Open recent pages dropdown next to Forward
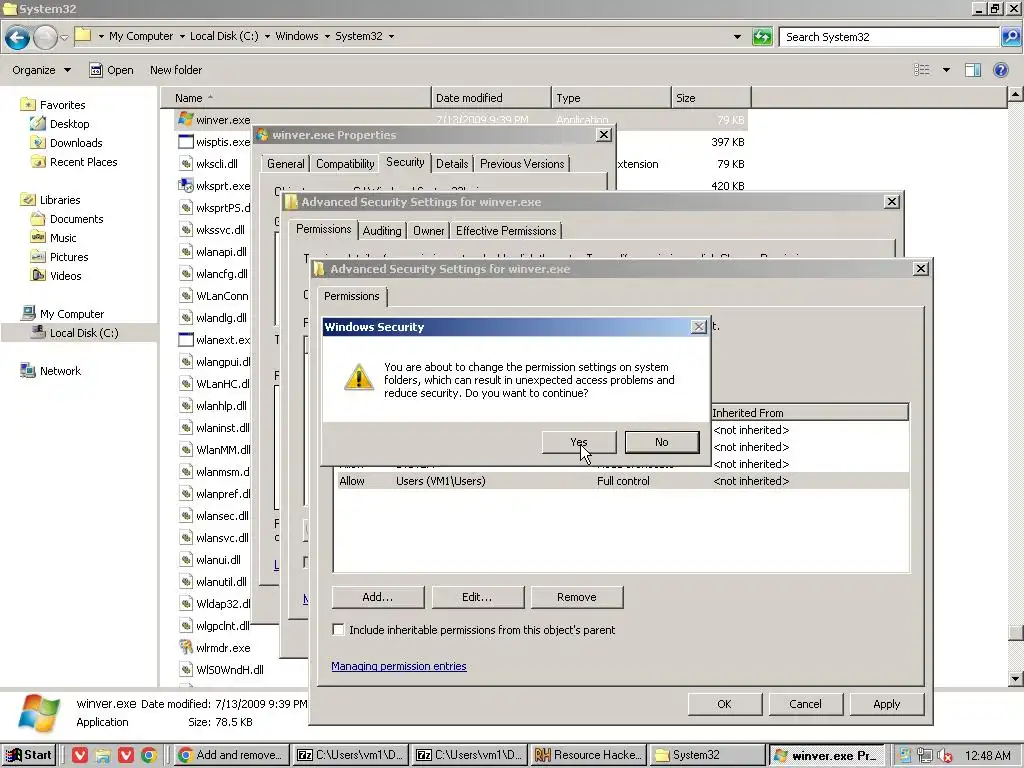This screenshot has height=768, width=1024. tap(64, 37)
